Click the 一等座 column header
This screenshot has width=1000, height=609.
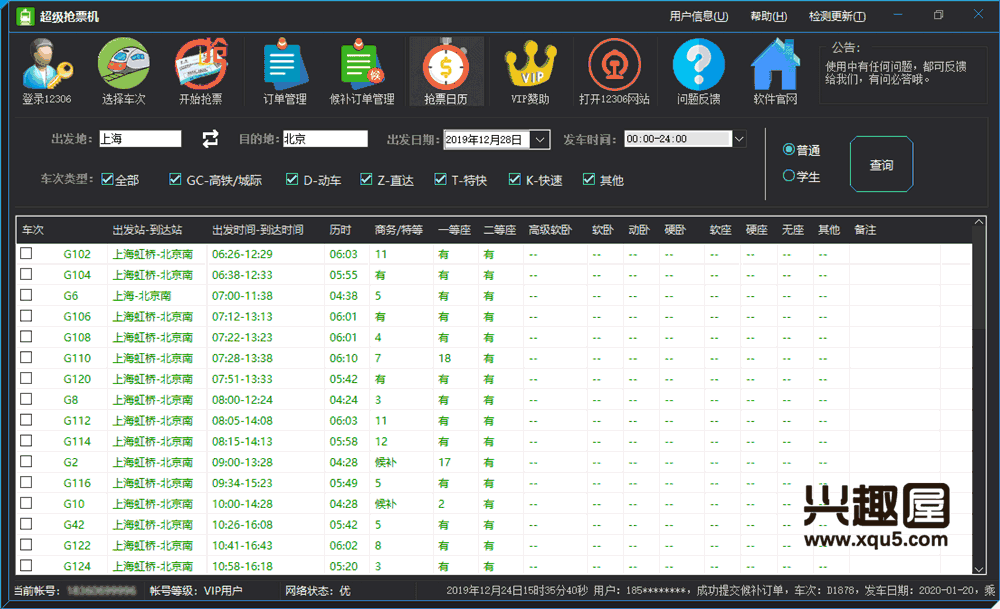coord(454,230)
